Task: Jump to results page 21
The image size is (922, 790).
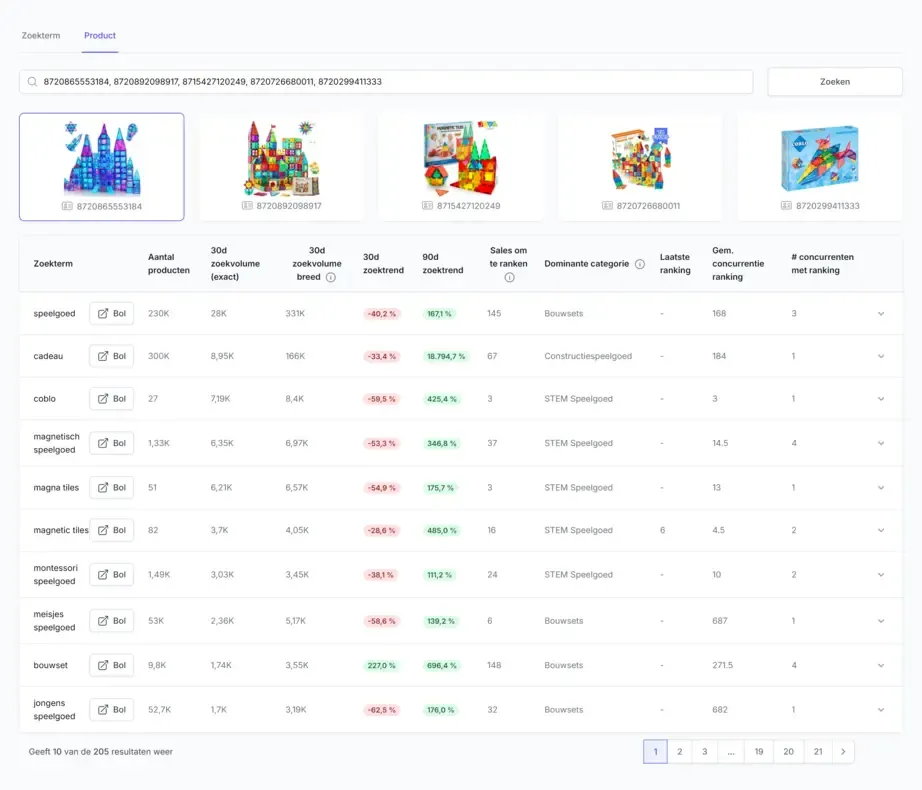Action: [x=818, y=751]
